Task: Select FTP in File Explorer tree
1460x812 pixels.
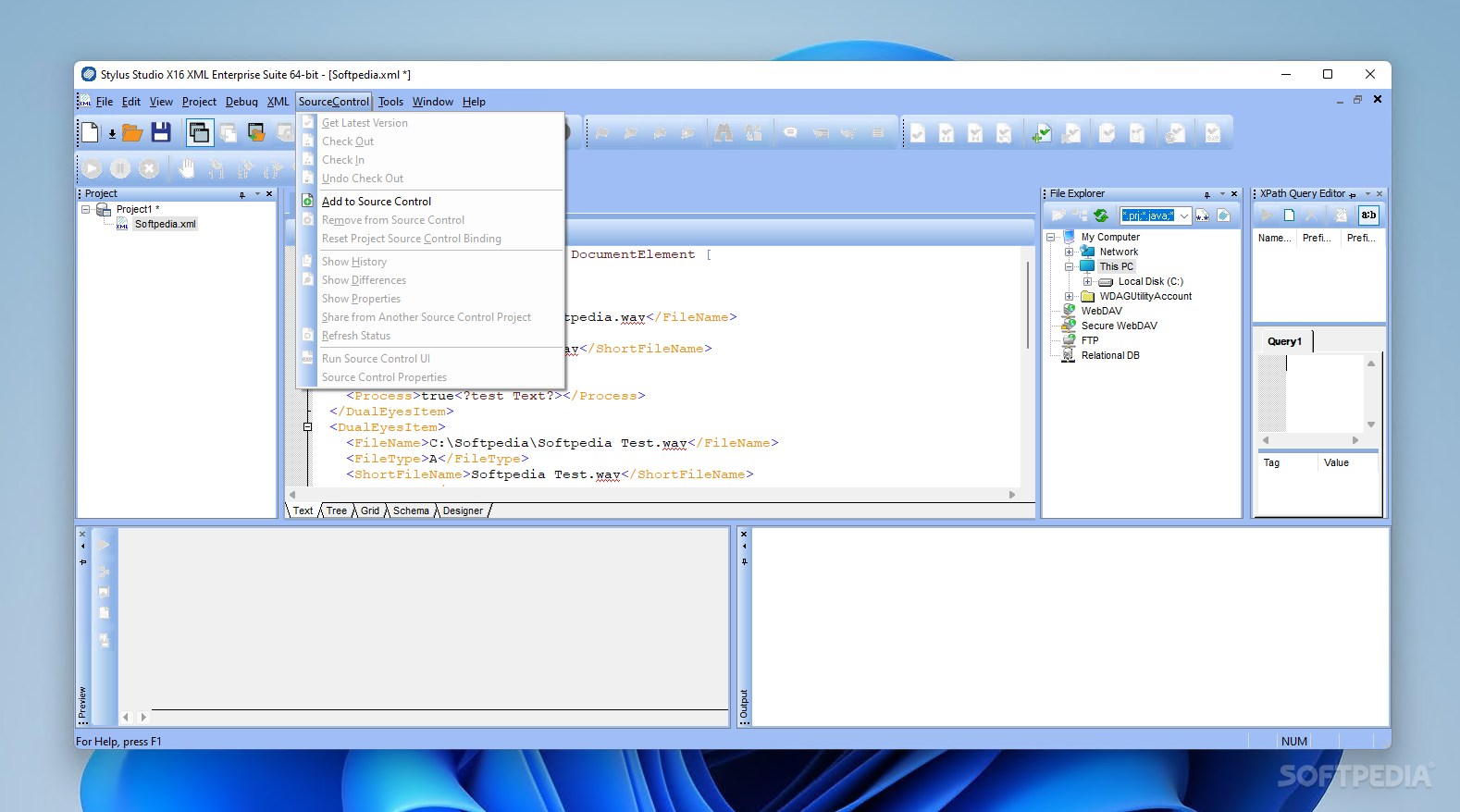Action: coord(1090,340)
